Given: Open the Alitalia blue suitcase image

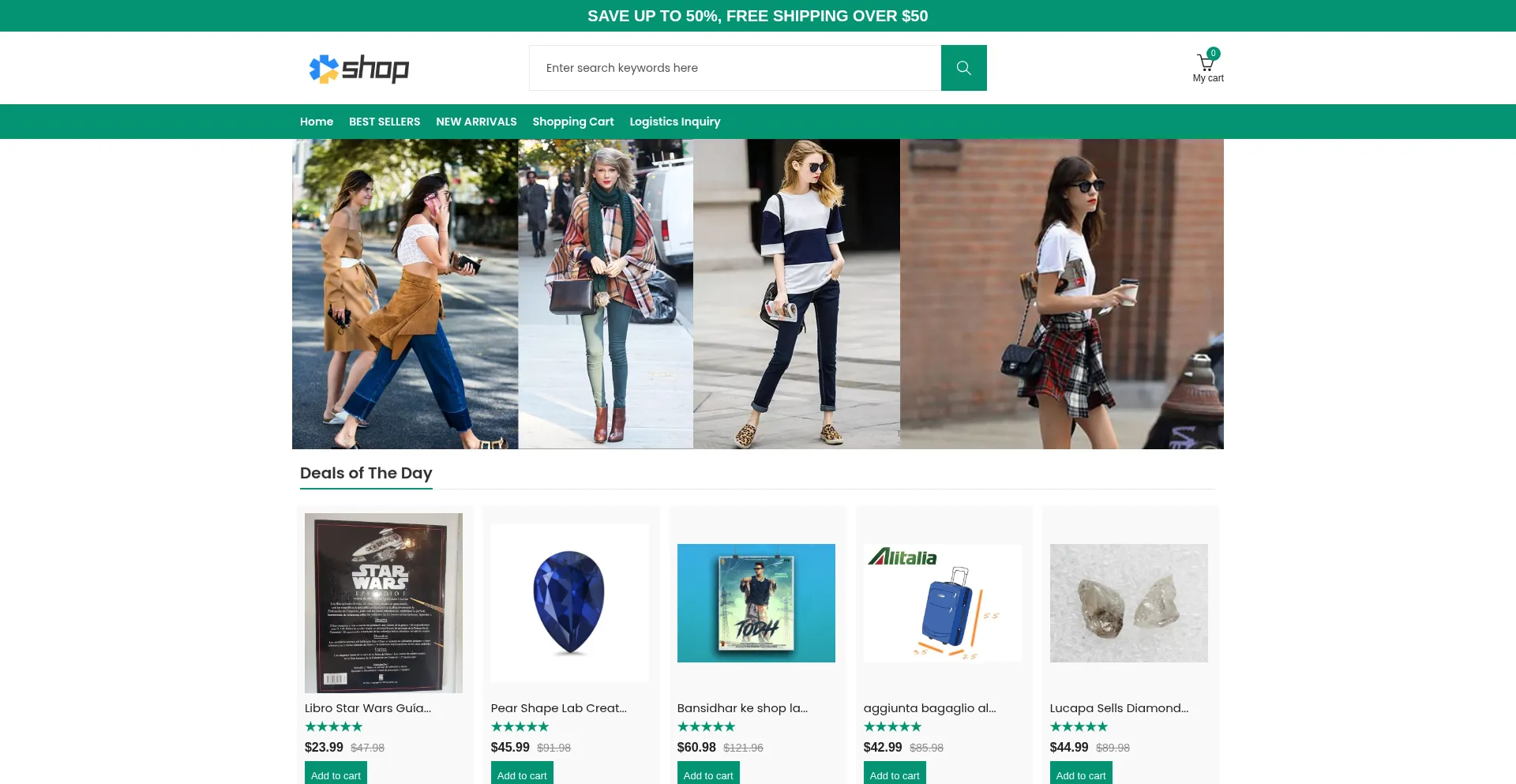Looking at the screenshot, I should click(x=942, y=603).
